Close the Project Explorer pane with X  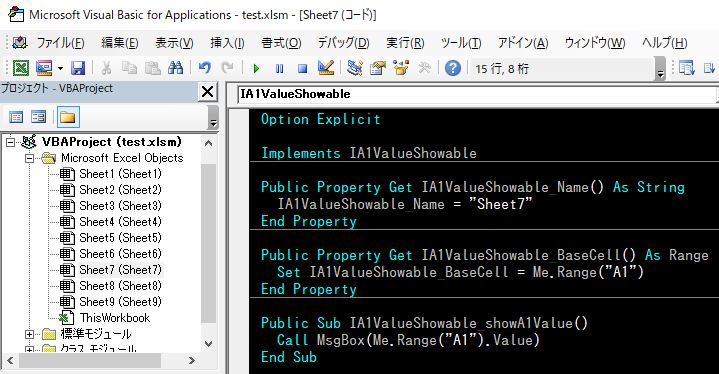click(207, 92)
